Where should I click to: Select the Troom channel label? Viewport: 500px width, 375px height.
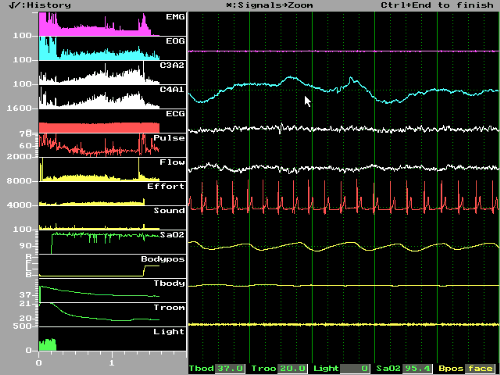169,307
